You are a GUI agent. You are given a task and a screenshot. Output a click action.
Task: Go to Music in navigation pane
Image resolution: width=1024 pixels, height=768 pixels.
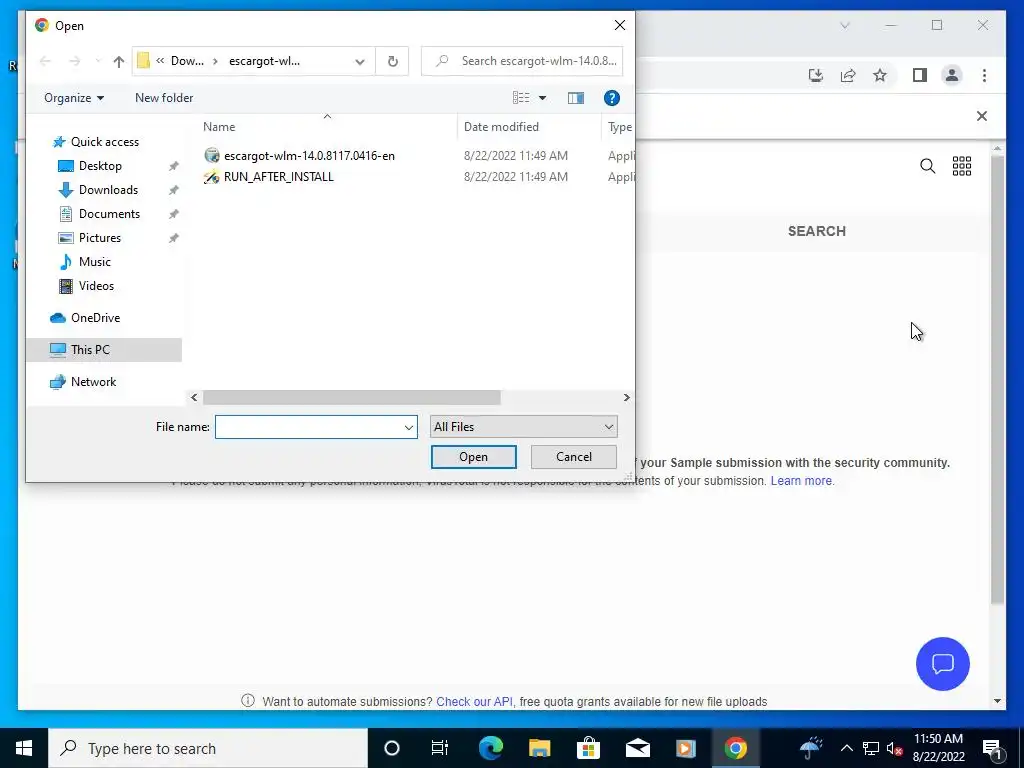click(95, 262)
